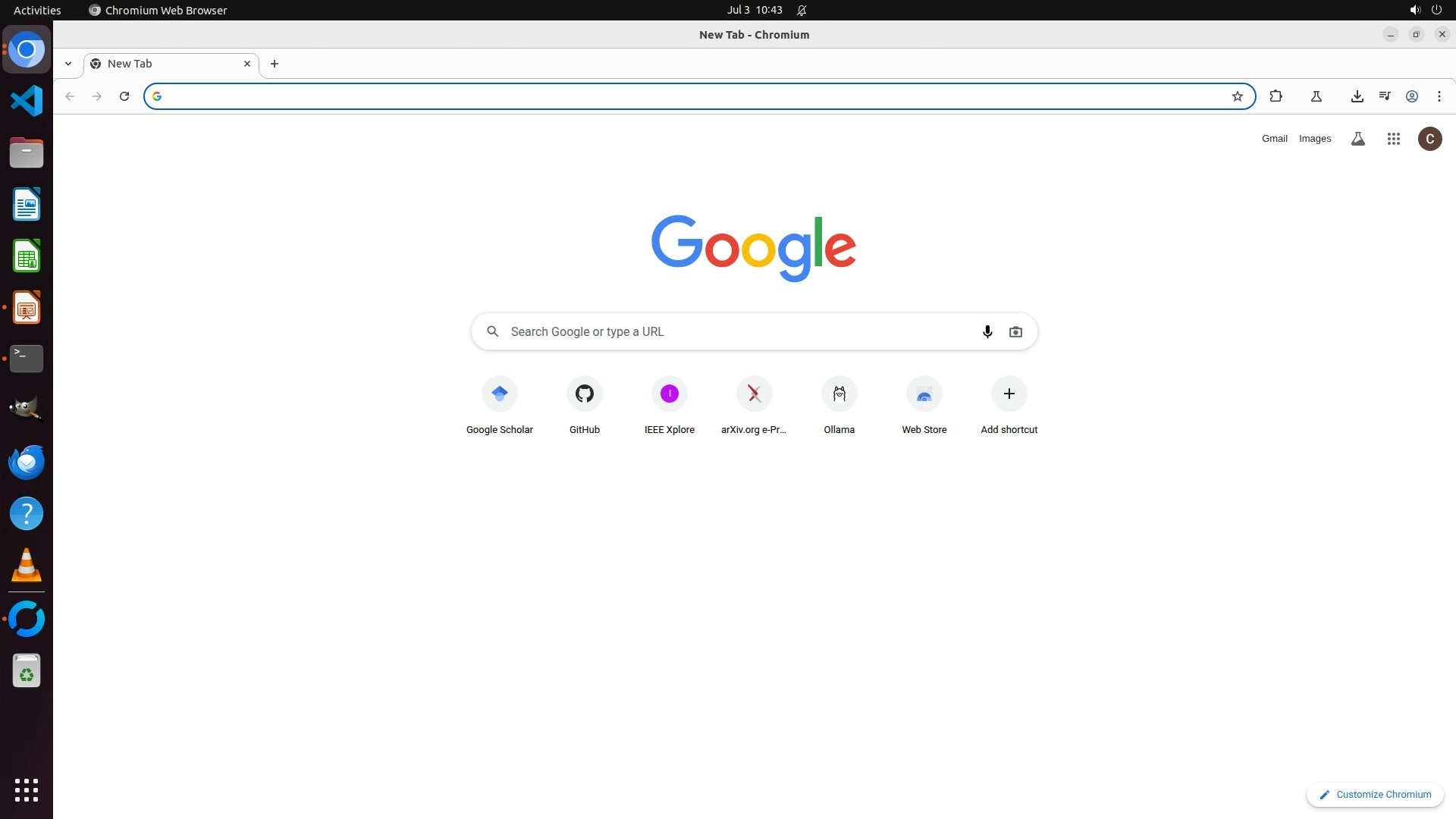Open a new tab with plus button

(275, 64)
